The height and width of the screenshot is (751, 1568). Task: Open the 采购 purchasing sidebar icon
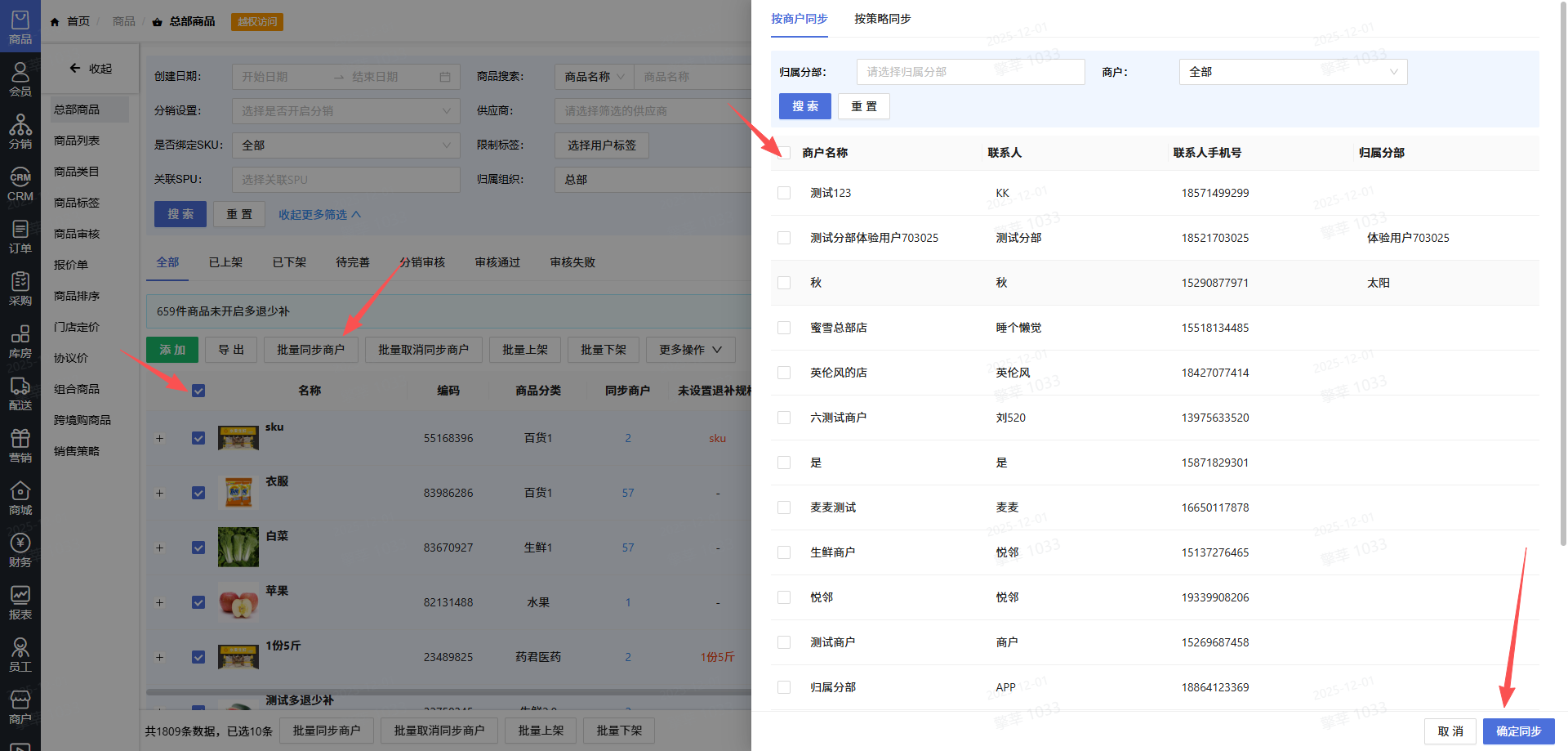coord(20,288)
